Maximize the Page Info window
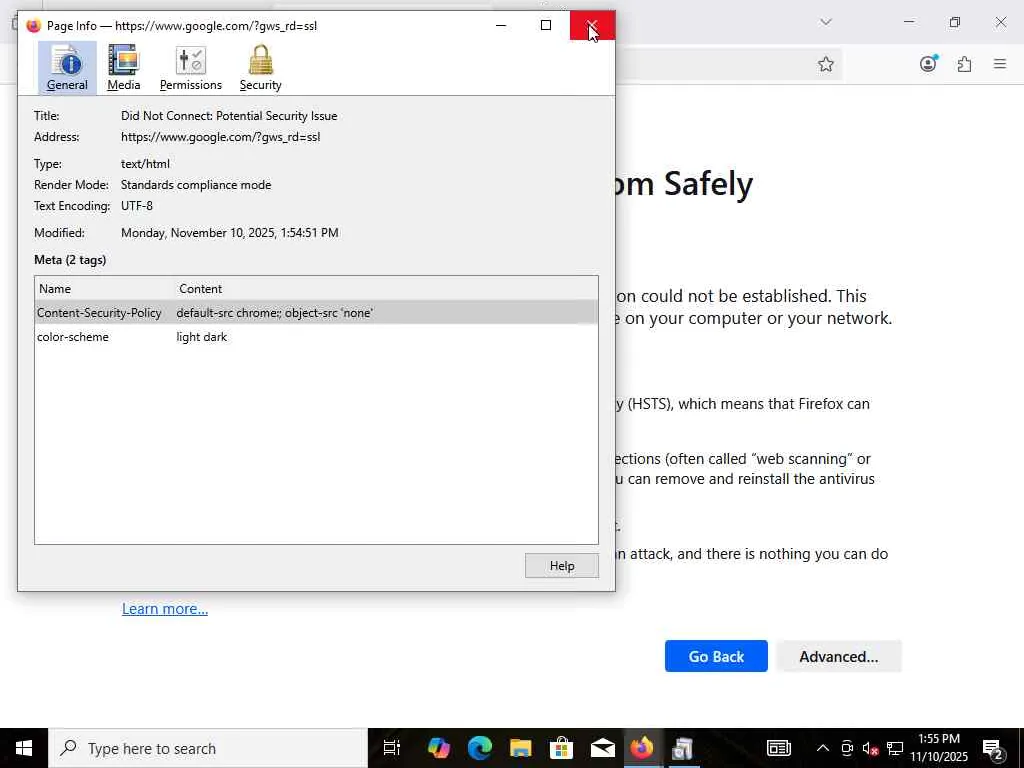The width and height of the screenshot is (1024, 768). click(x=546, y=25)
